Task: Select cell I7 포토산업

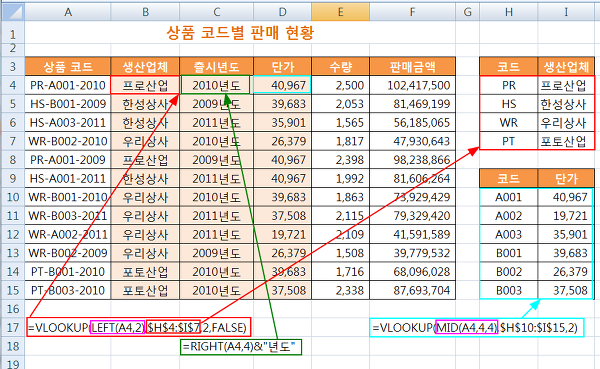Action: coord(566,141)
